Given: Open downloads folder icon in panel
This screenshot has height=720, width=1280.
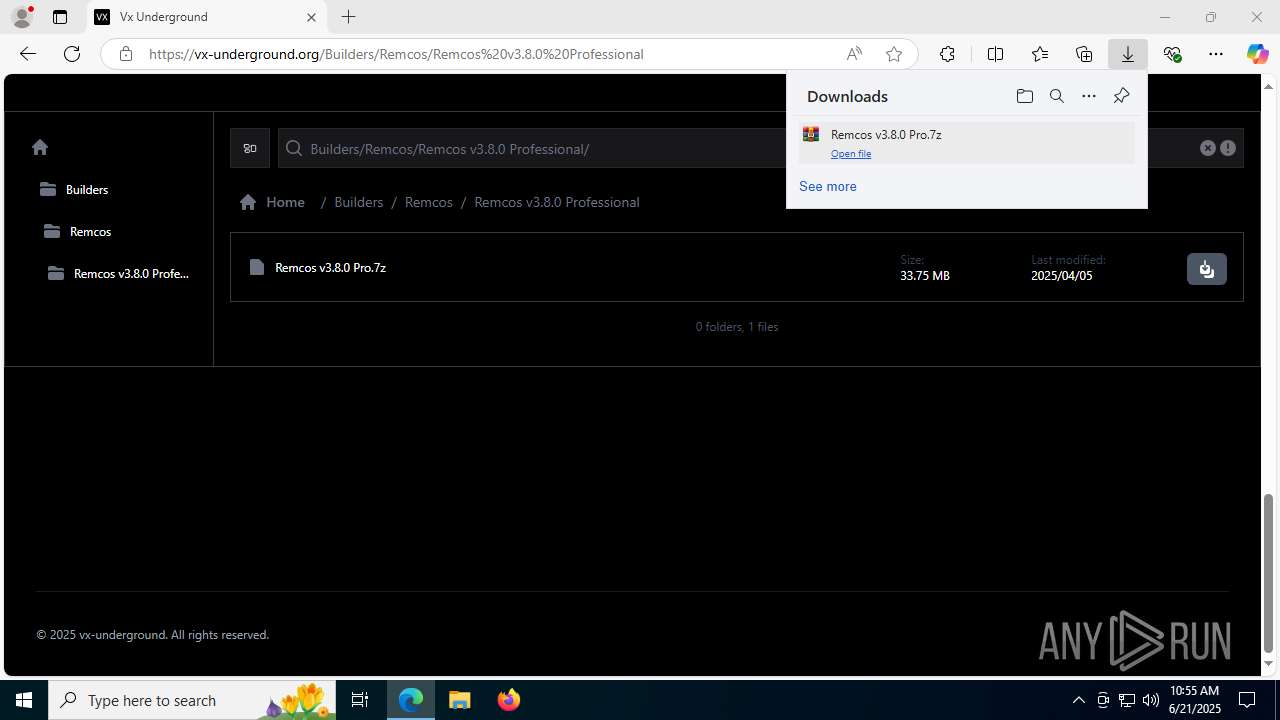Looking at the screenshot, I should pos(1024,96).
